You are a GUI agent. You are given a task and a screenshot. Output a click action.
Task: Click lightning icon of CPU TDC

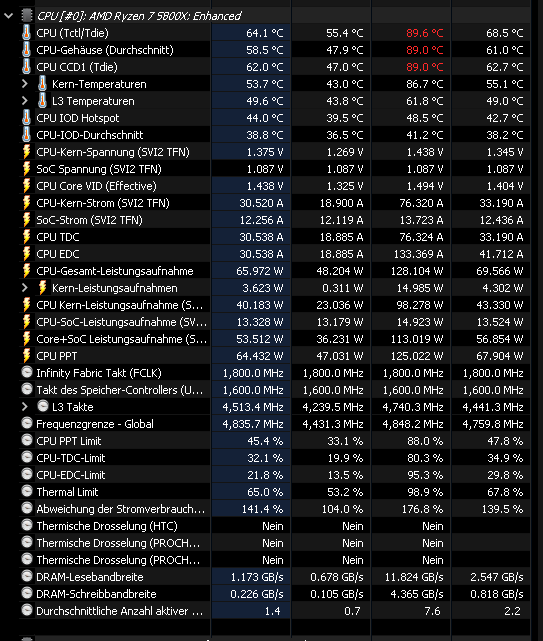(27, 237)
